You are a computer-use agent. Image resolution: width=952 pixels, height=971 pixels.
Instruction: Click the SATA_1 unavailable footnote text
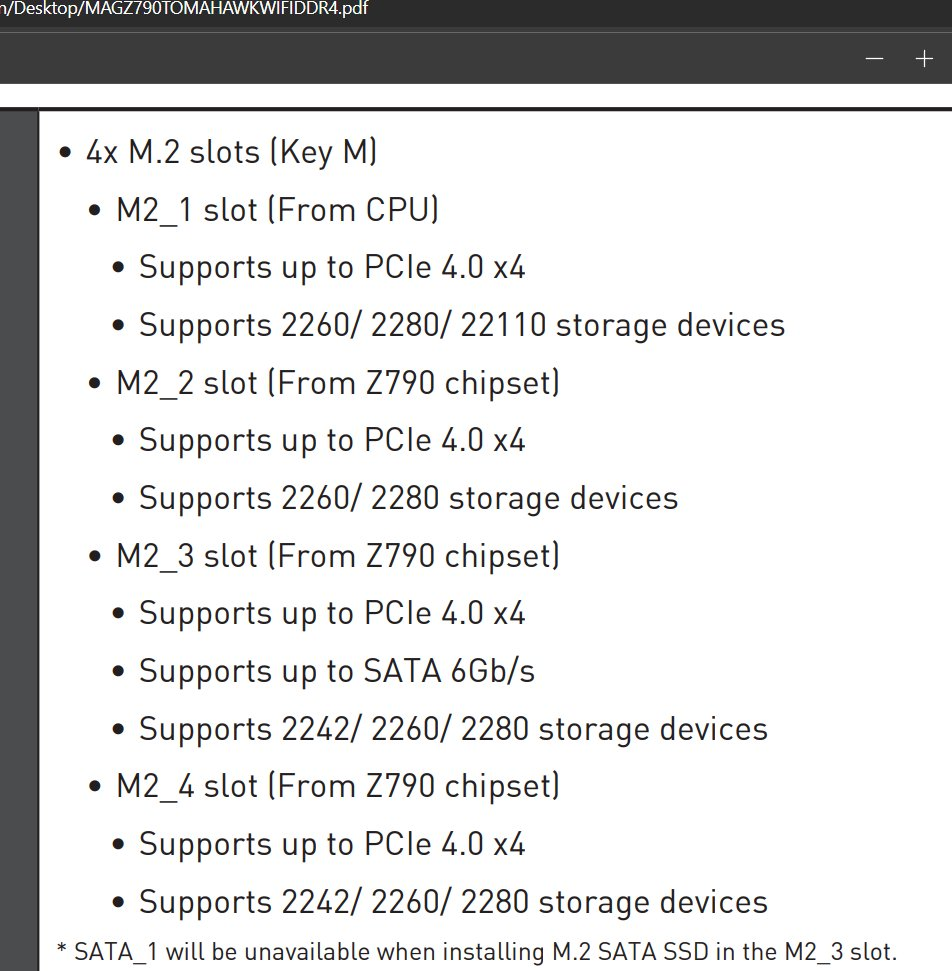(x=477, y=952)
